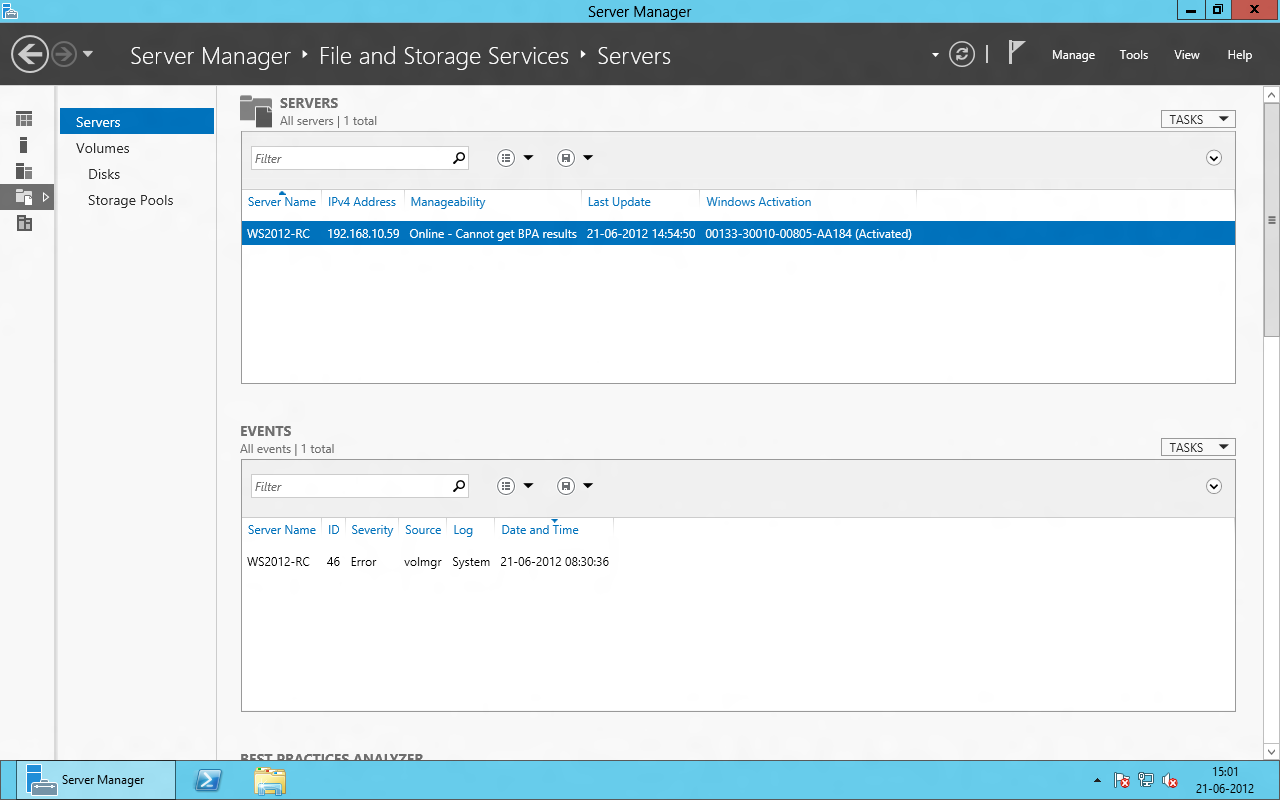Click 'Online - Cannot get BPA results' cell
1280x800 pixels.
493,234
